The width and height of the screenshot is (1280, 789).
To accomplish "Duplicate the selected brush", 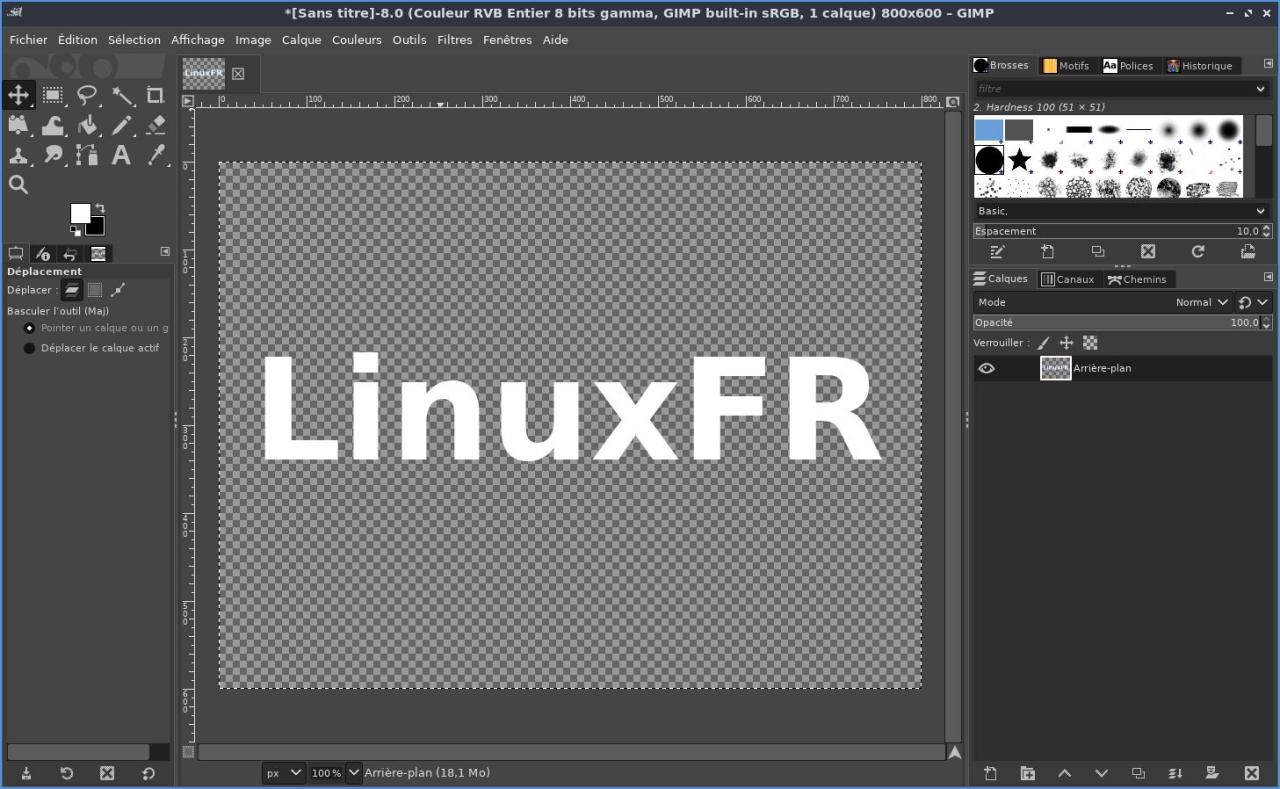I will 1098,252.
